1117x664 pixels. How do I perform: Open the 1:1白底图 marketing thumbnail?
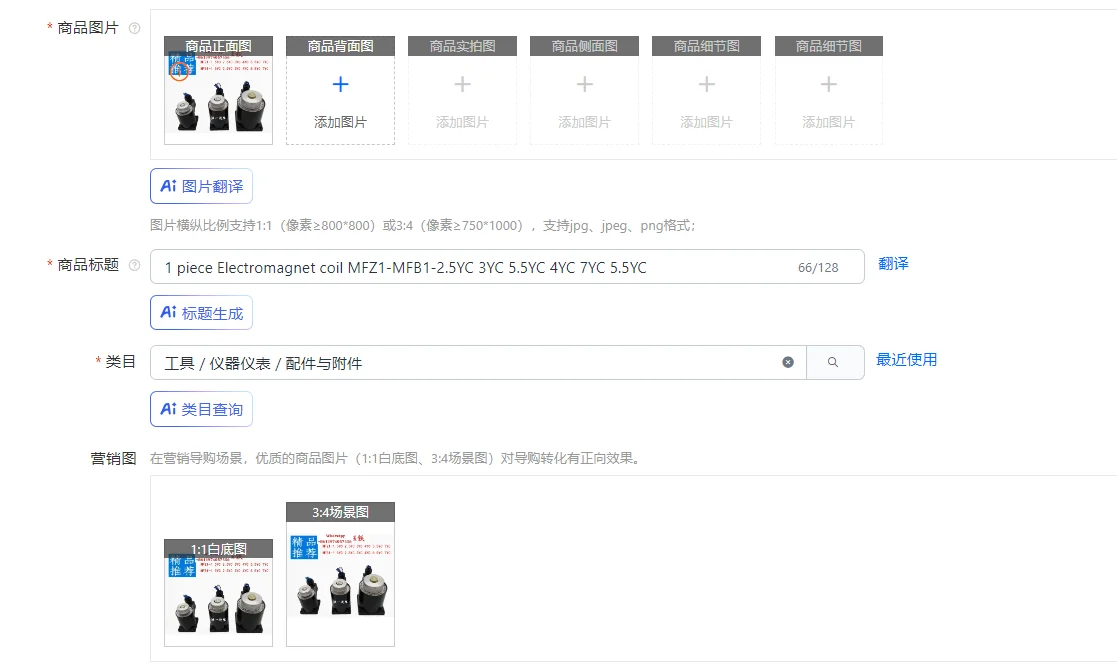pos(218,593)
